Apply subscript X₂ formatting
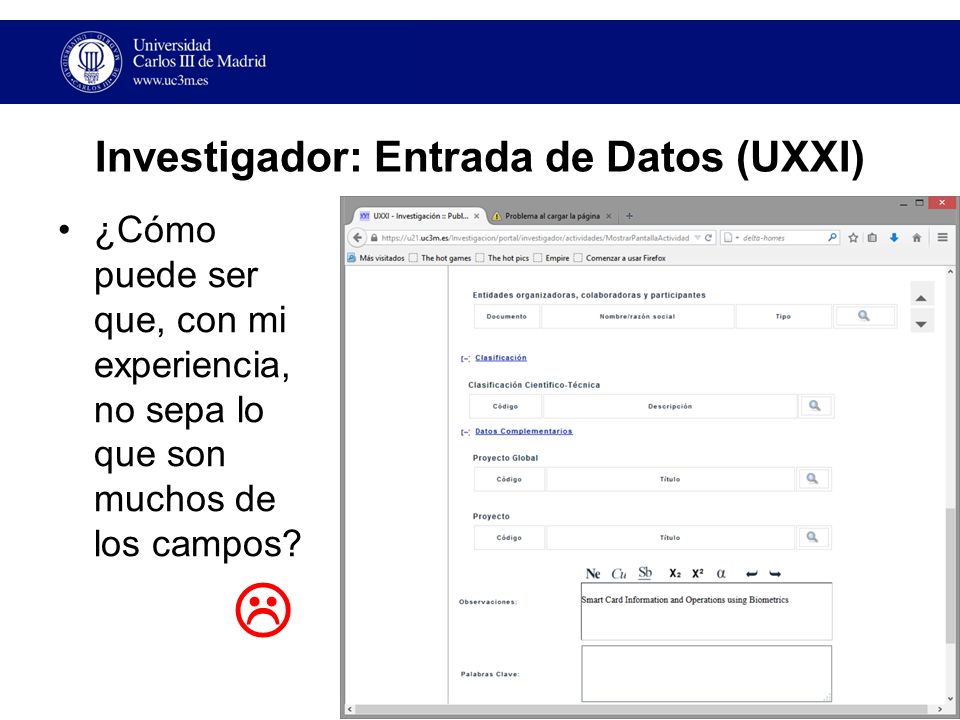Viewport: 960px width, 720px height. 675,574
